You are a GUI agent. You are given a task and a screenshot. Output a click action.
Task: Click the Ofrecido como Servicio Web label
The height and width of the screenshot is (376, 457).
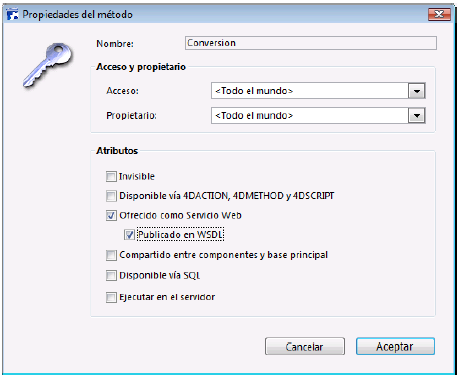180,215
